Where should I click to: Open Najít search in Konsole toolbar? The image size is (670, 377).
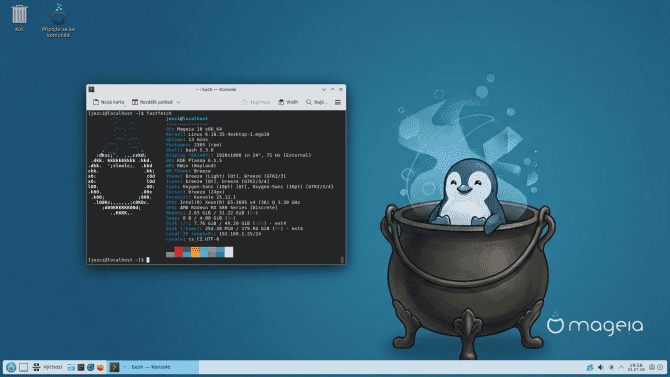[x=317, y=102]
